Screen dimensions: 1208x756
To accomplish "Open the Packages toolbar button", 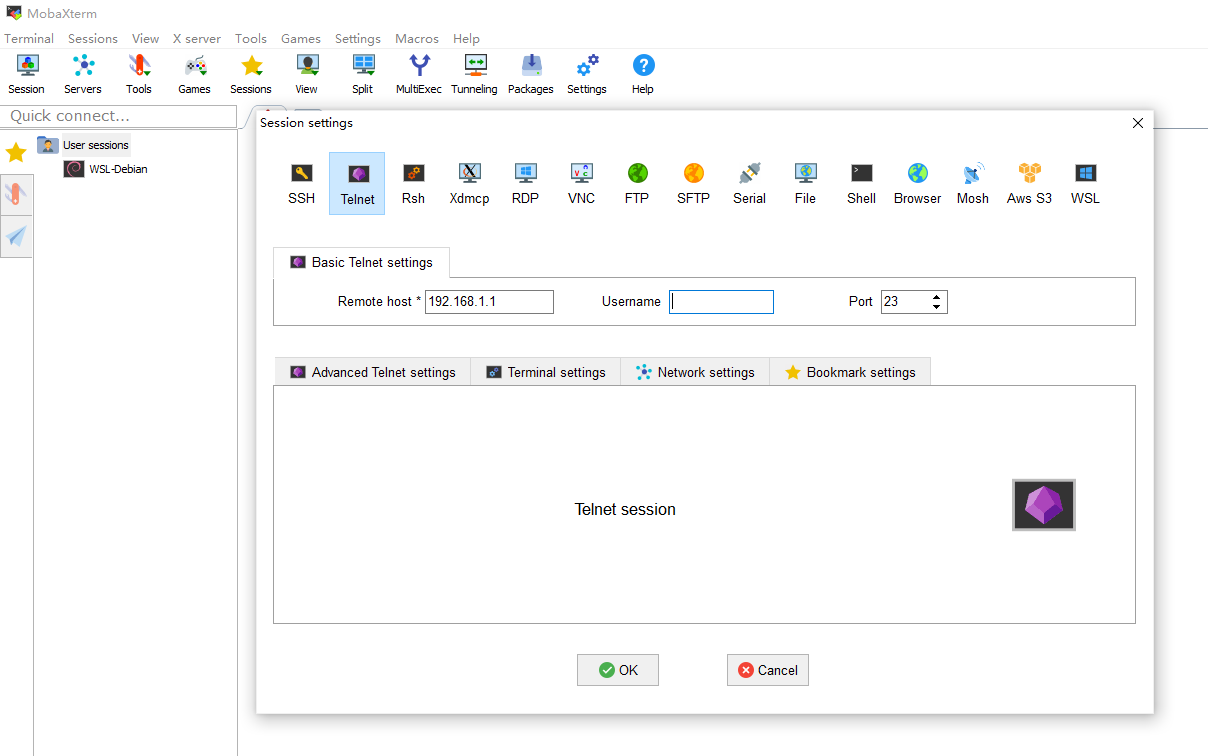I will 530,74.
